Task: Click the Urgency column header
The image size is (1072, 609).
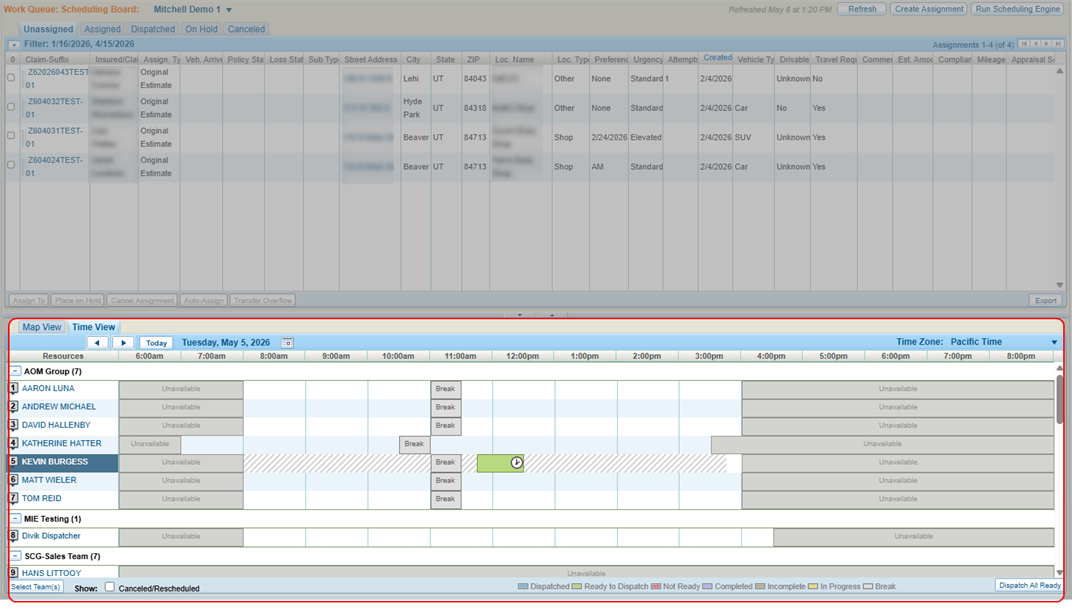Action: (647, 59)
